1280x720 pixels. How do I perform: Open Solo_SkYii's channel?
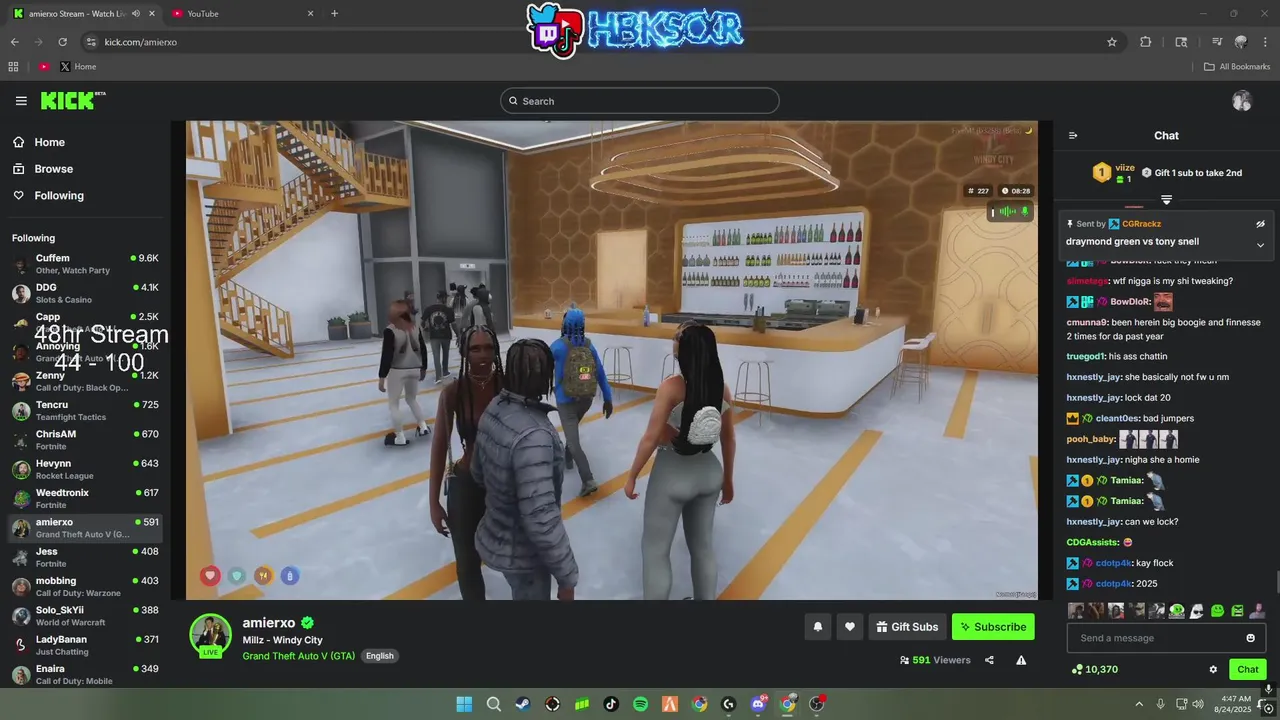[x=86, y=616]
